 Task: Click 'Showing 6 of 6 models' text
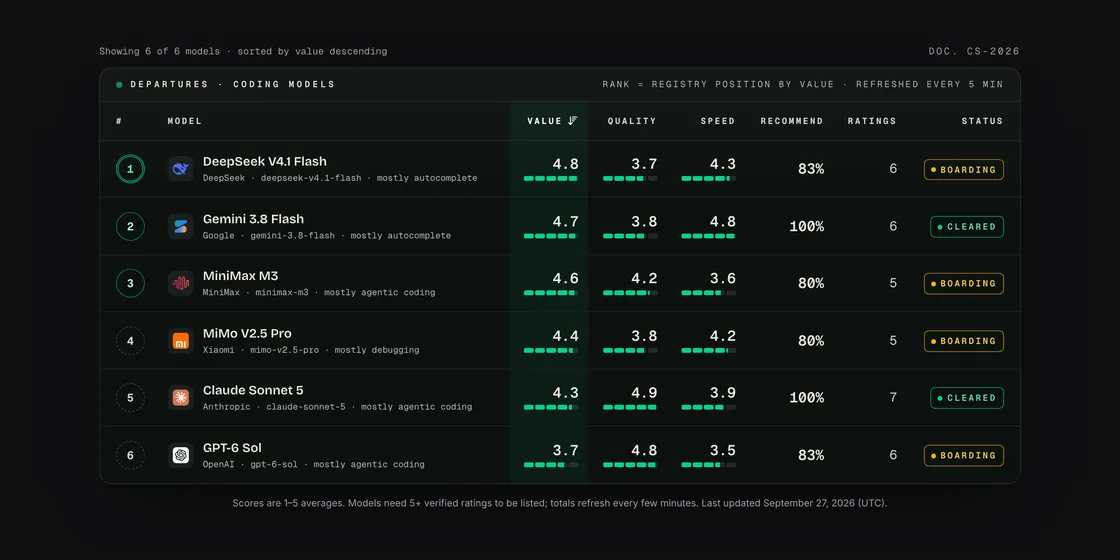tap(162, 51)
